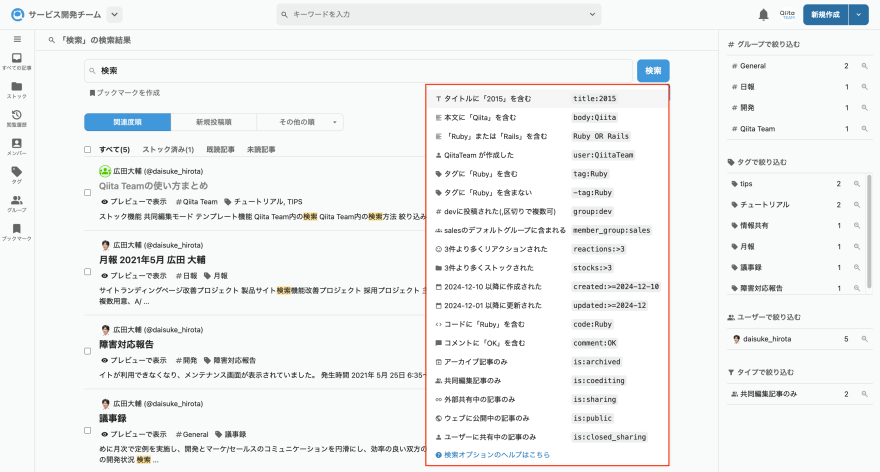880x472 pixels.
Task: Choose title:2015 search option
Action: click(547, 99)
